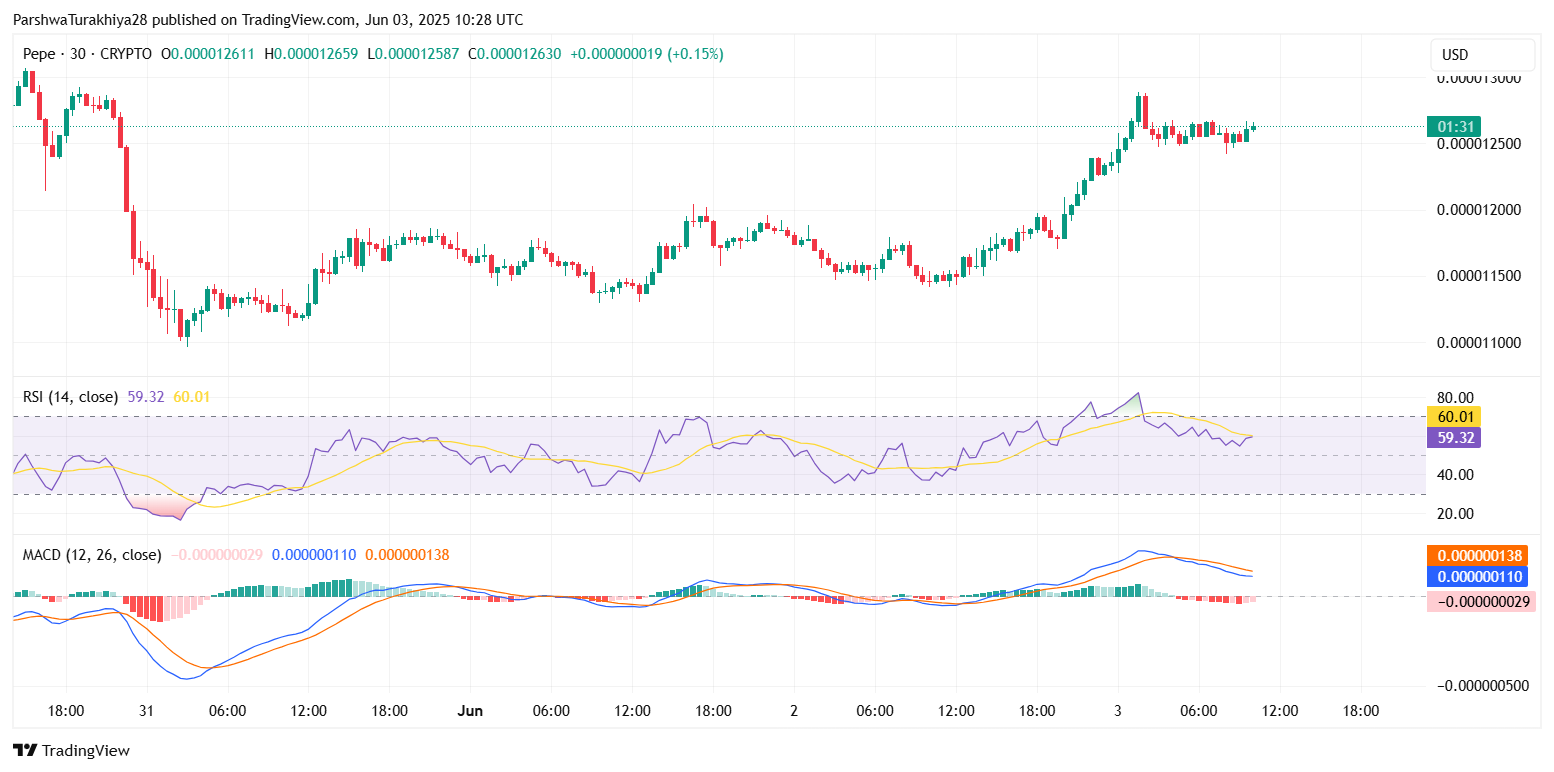Click the pink −0.000000029 MACD axis badge
The width and height of the screenshot is (1554, 772).
[1481, 601]
